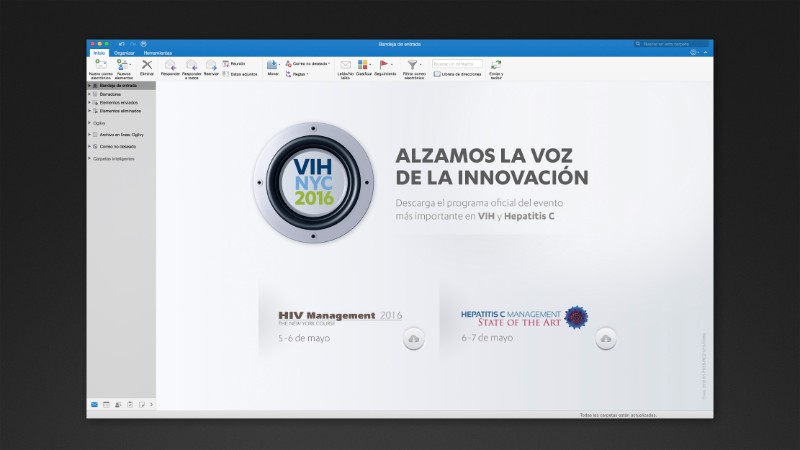The height and width of the screenshot is (450, 800).
Task: Click the Mover folder icon
Action: pyautogui.click(x=272, y=64)
